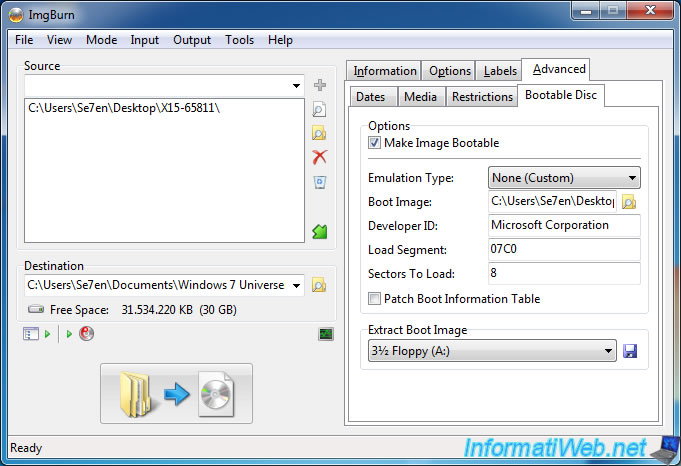Click the red swirl burn-mode icon
This screenshot has width=681, height=466.
(x=86, y=334)
